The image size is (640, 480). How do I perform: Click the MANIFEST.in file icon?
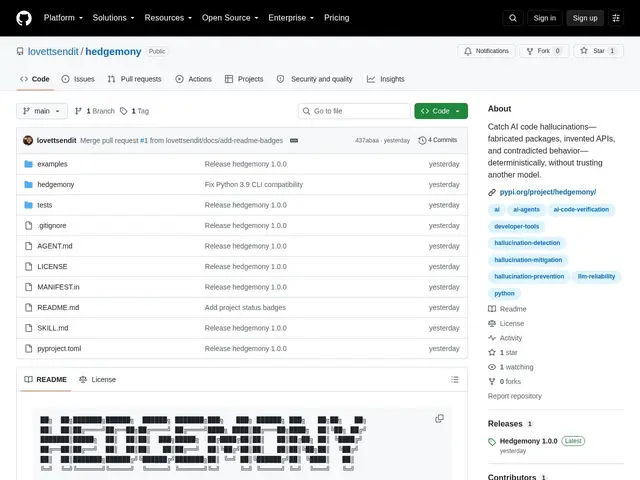click(x=29, y=287)
